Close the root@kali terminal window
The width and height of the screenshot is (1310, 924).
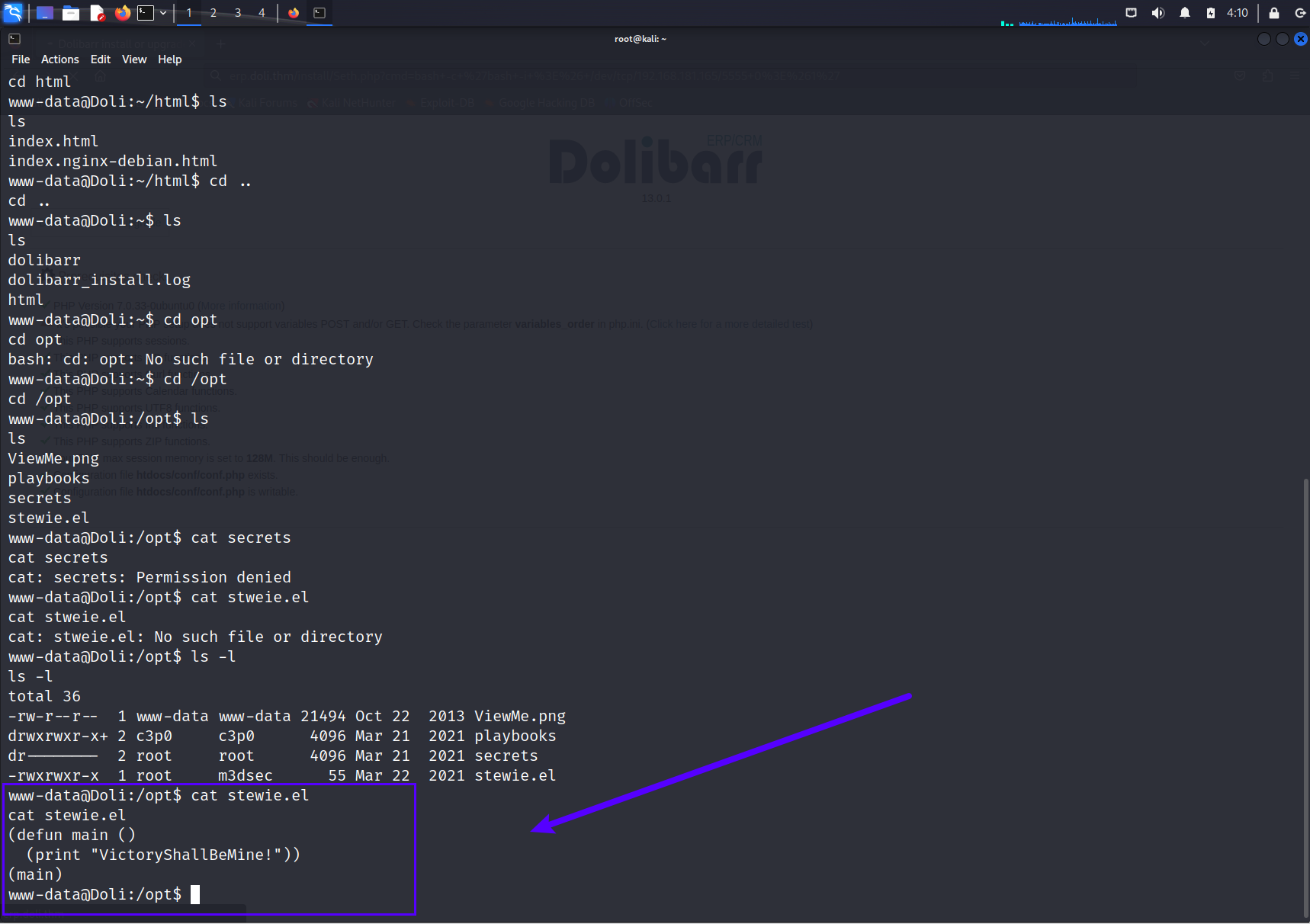(1301, 39)
